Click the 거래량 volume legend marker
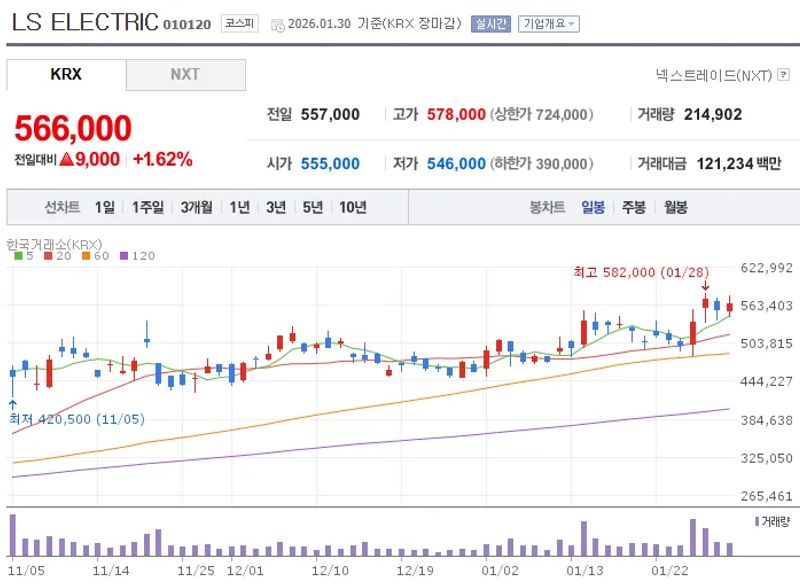This screenshot has height=585, width=800. (x=757, y=521)
